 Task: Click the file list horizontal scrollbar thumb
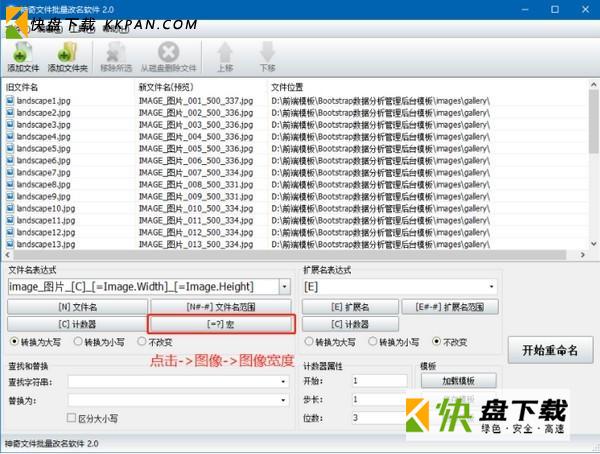pos(290,255)
